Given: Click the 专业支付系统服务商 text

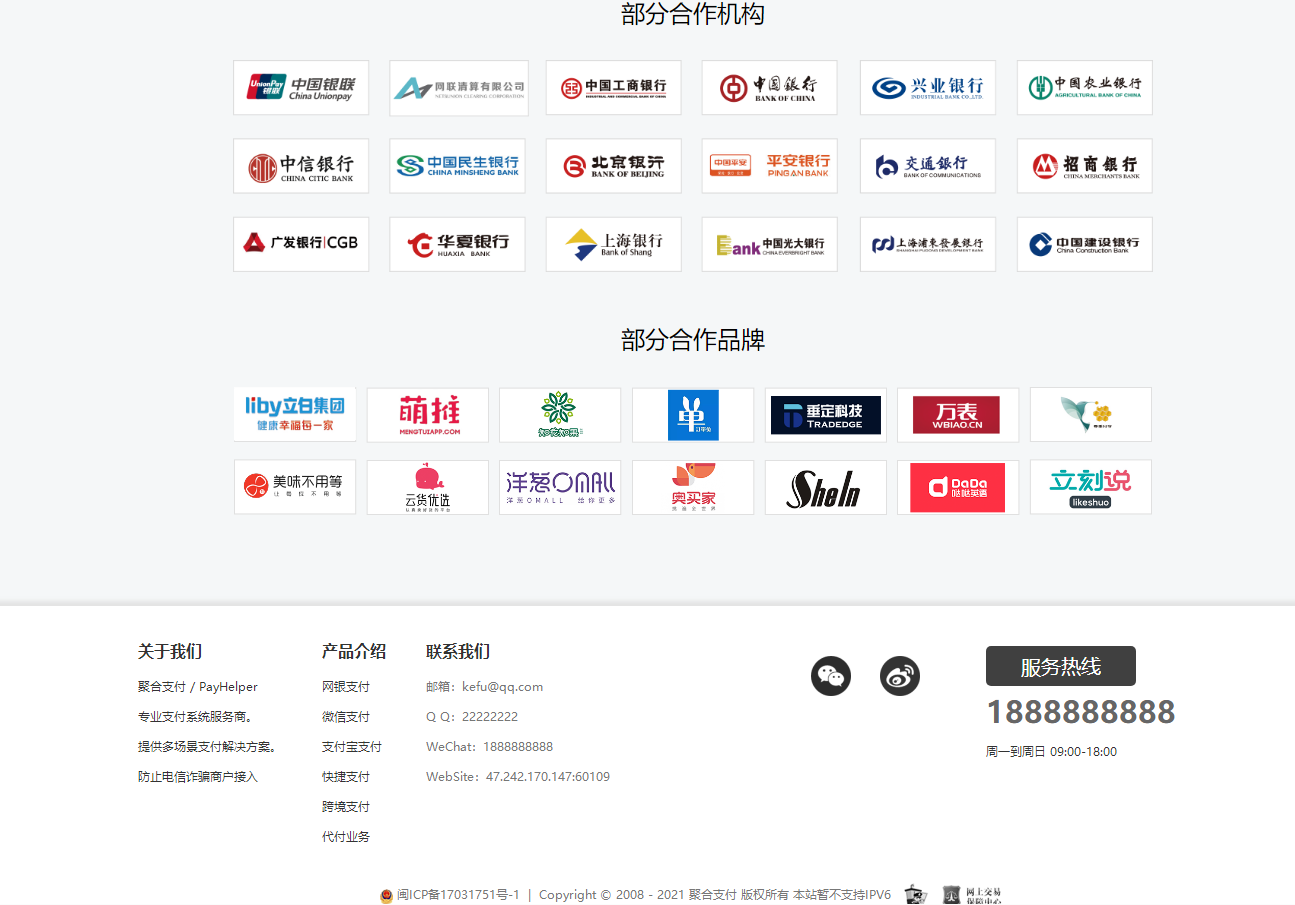Looking at the screenshot, I should [x=195, y=717].
